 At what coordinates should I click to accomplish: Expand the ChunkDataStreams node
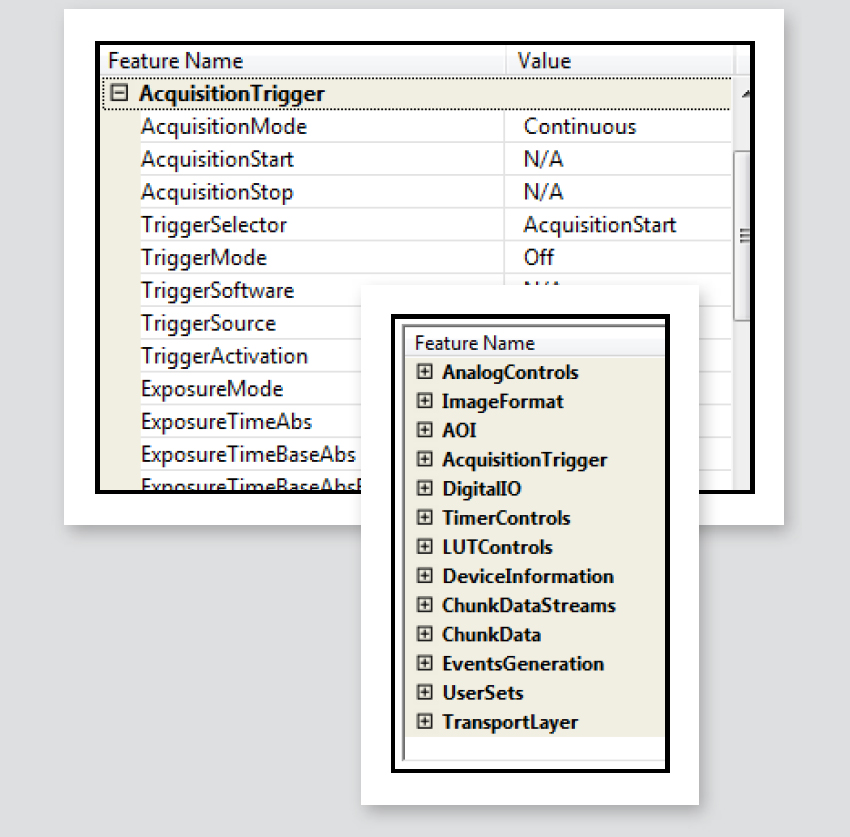point(425,605)
